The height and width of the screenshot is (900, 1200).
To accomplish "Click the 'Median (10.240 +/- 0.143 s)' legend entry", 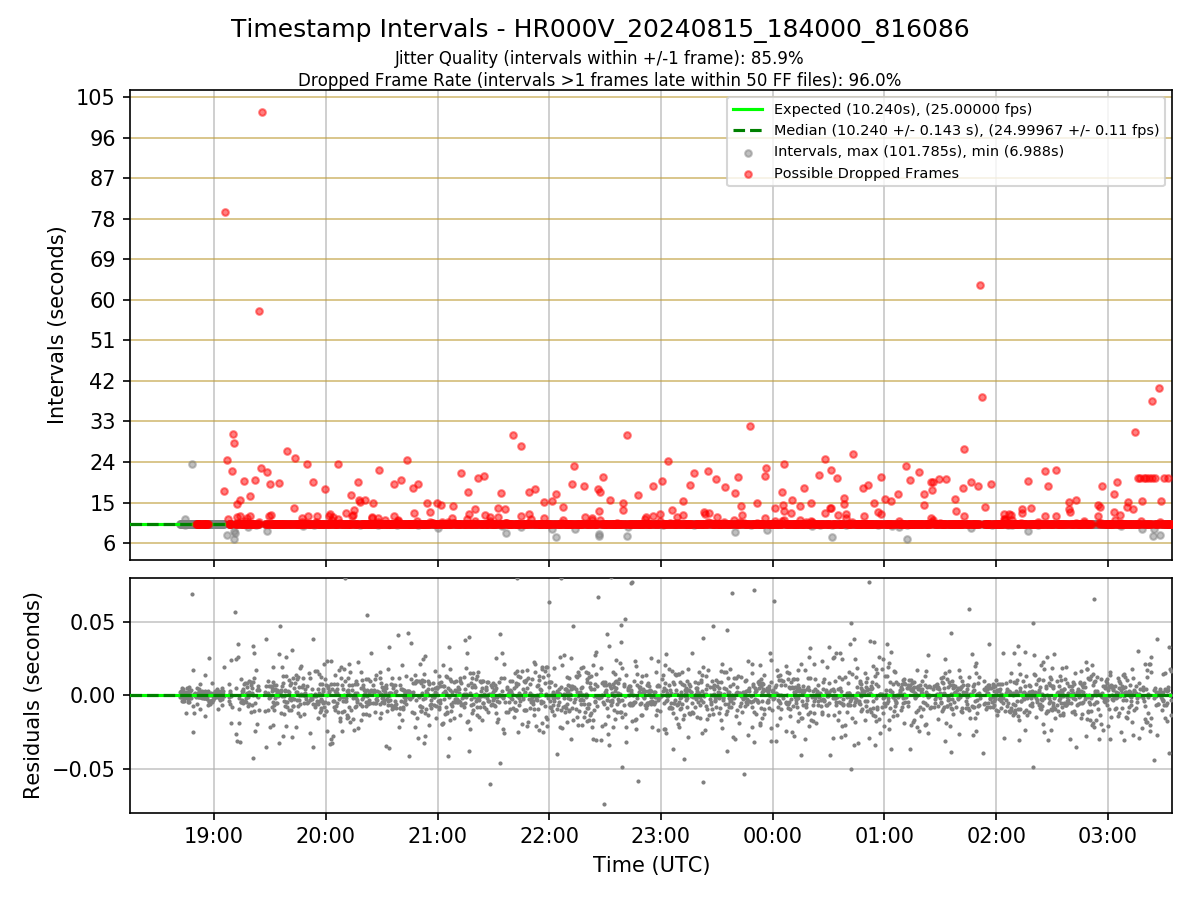I will 966,130.
